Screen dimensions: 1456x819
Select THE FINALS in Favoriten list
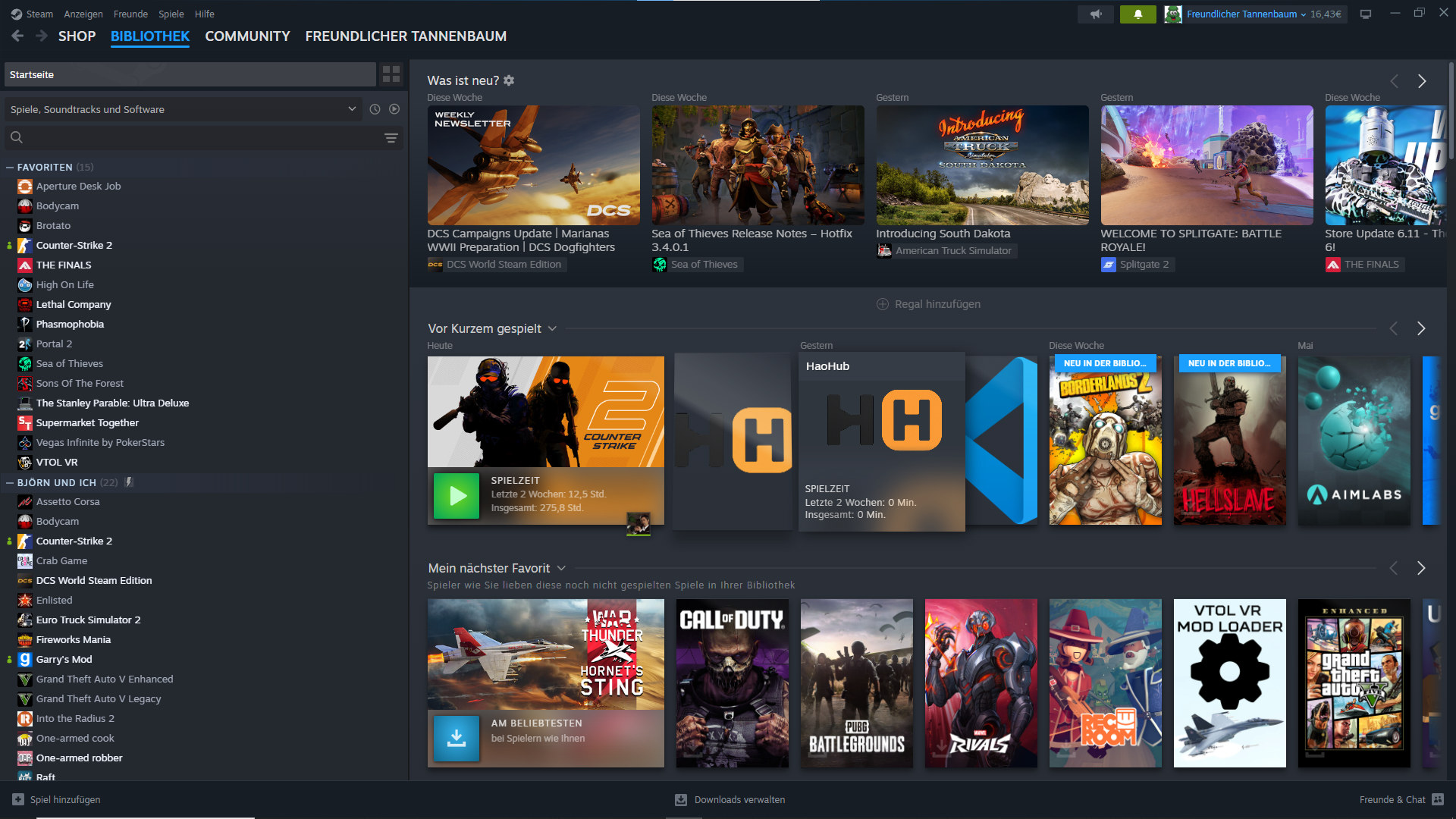(64, 265)
